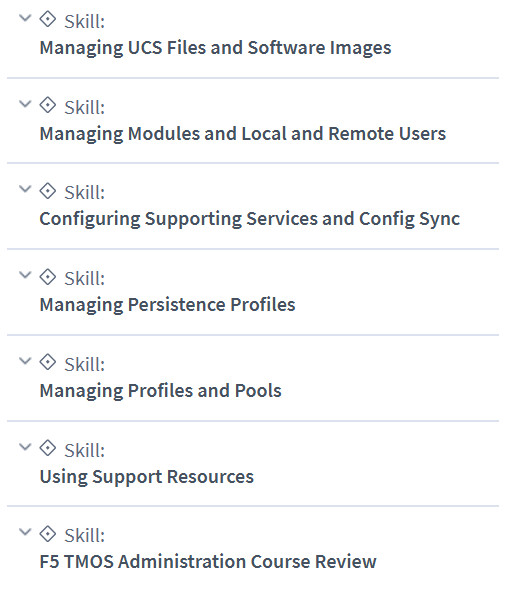
Task: Click 'Skill:' label above Configuring Supporting Services
Action: click(x=84, y=192)
